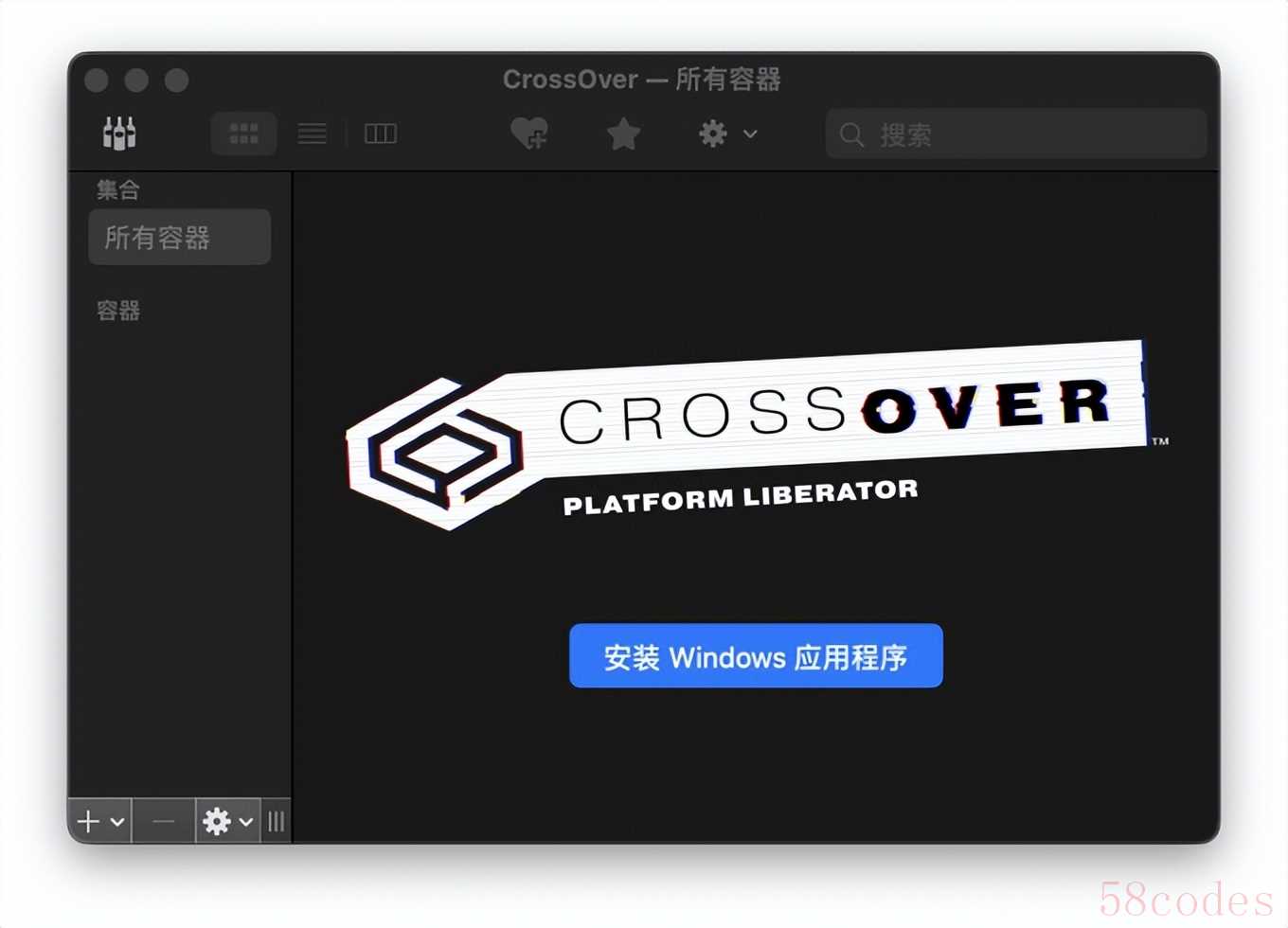Switch to list view
The image size is (1288, 928).
[312, 134]
